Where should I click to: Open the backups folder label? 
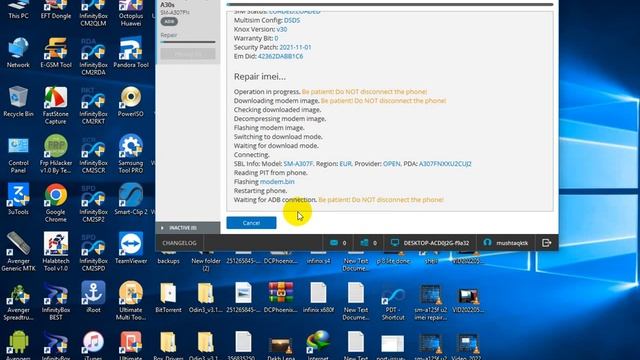pos(168,261)
